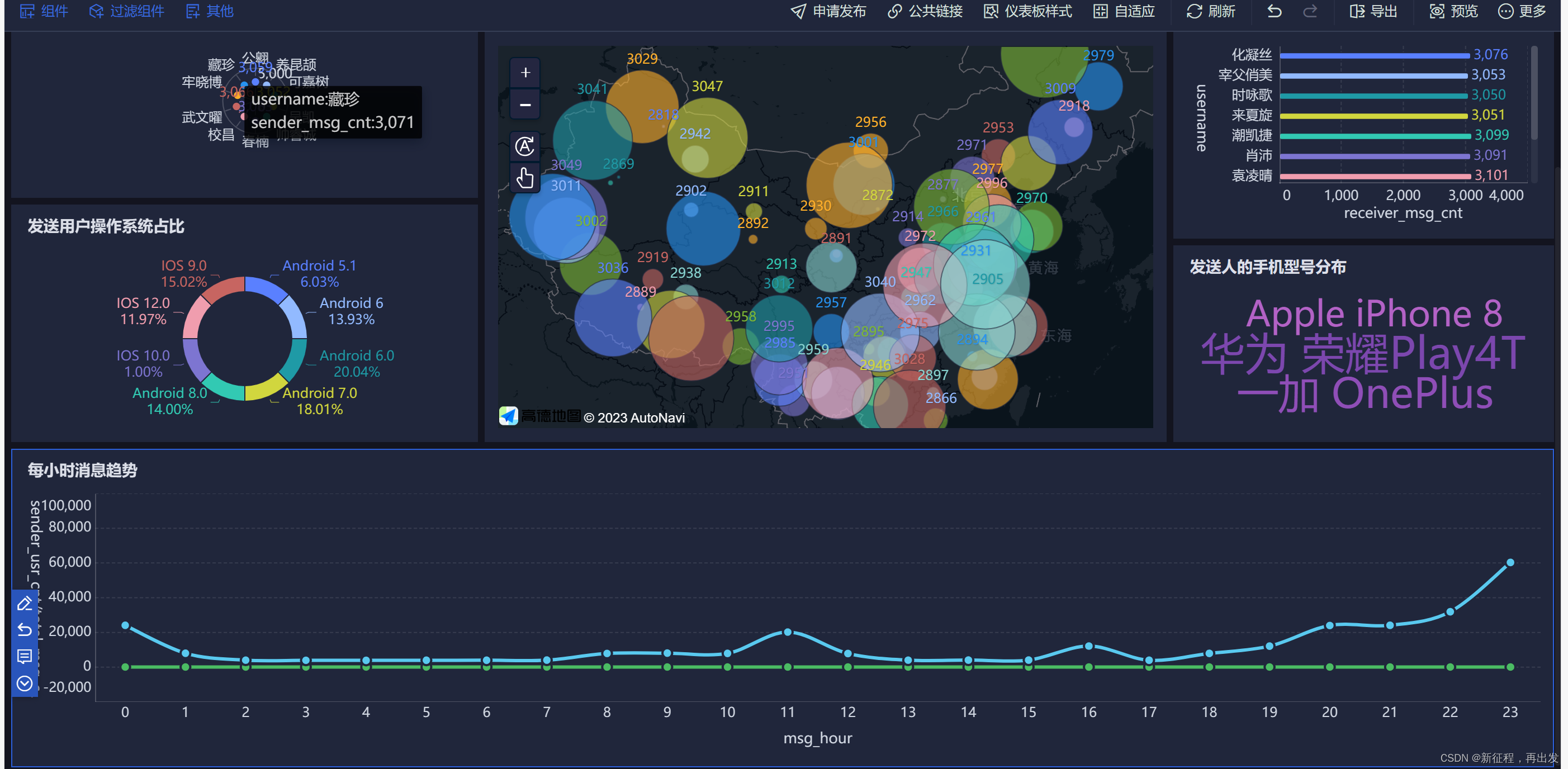1568x769 pixels.
Task: Open the 过滤组件 filter components menu
Action: pyautogui.click(x=126, y=11)
